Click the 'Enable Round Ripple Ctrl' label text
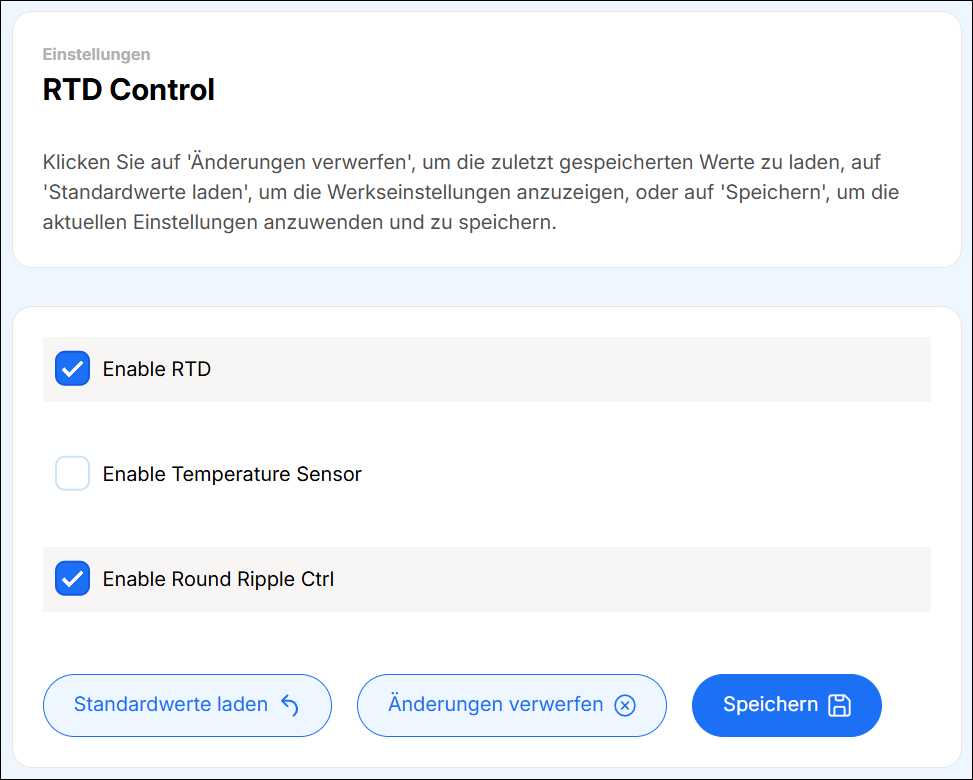The image size is (973, 780). 218,579
